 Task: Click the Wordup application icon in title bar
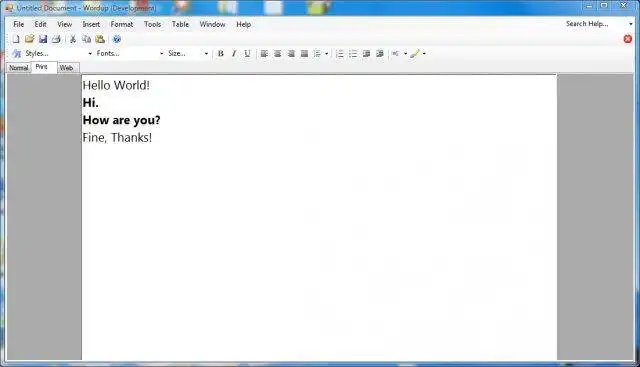9,8
